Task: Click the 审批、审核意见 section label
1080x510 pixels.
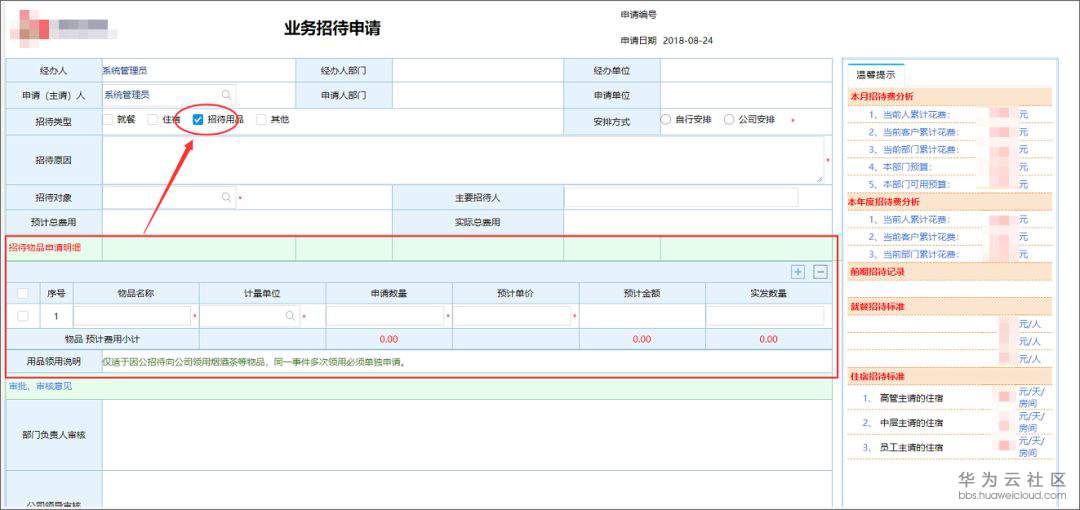Action: 40,387
